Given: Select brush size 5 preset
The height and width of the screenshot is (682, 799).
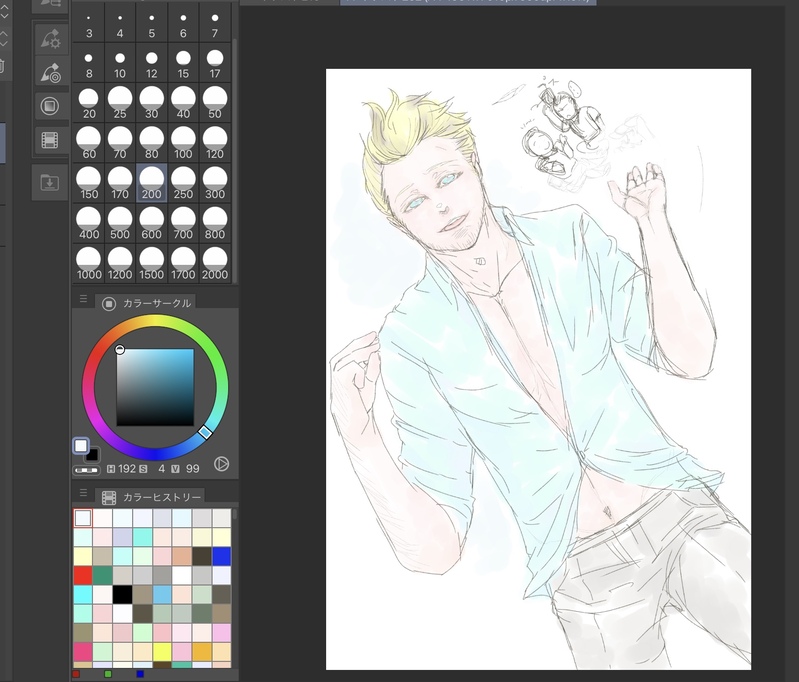Looking at the screenshot, I should pyautogui.click(x=151, y=24).
